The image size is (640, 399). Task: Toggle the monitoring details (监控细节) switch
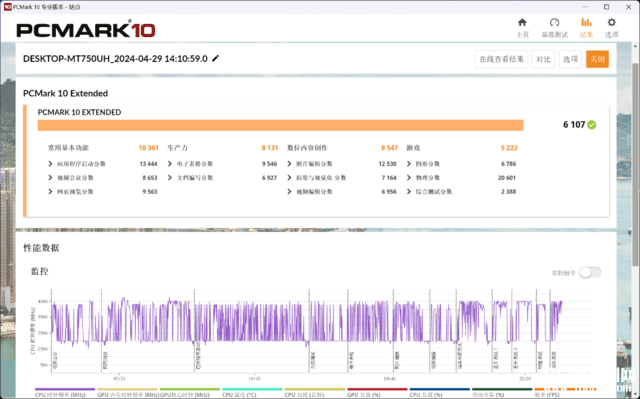coord(590,272)
